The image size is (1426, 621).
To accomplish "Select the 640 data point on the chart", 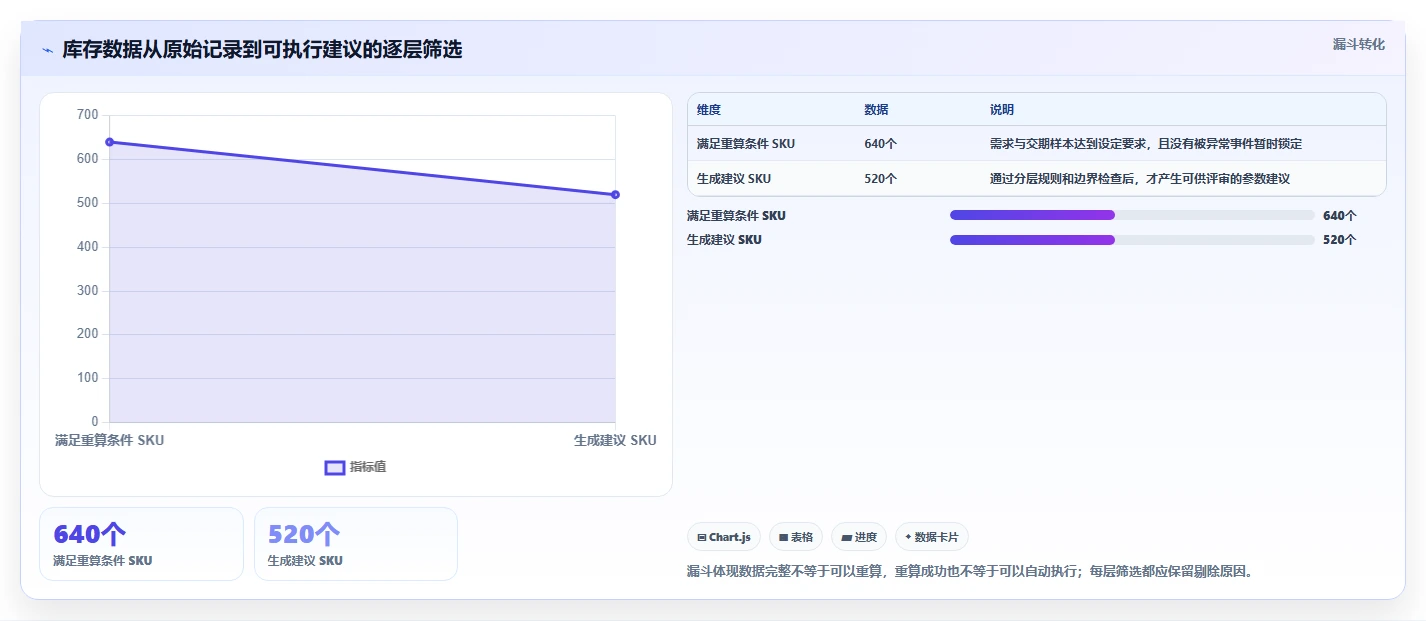I will 109,142.
